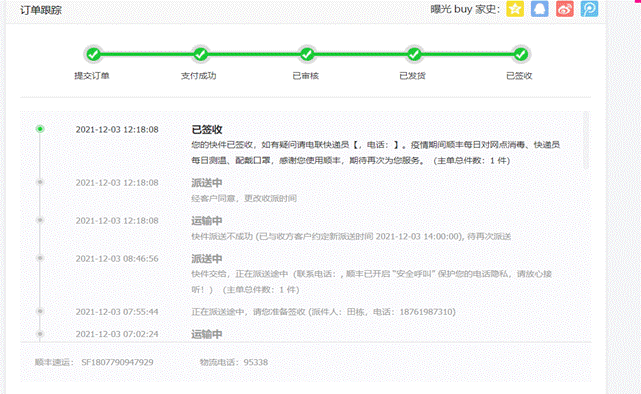Click the 订单跟踪 heading
Viewport: 641px width, 394px height.
click(41, 10)
